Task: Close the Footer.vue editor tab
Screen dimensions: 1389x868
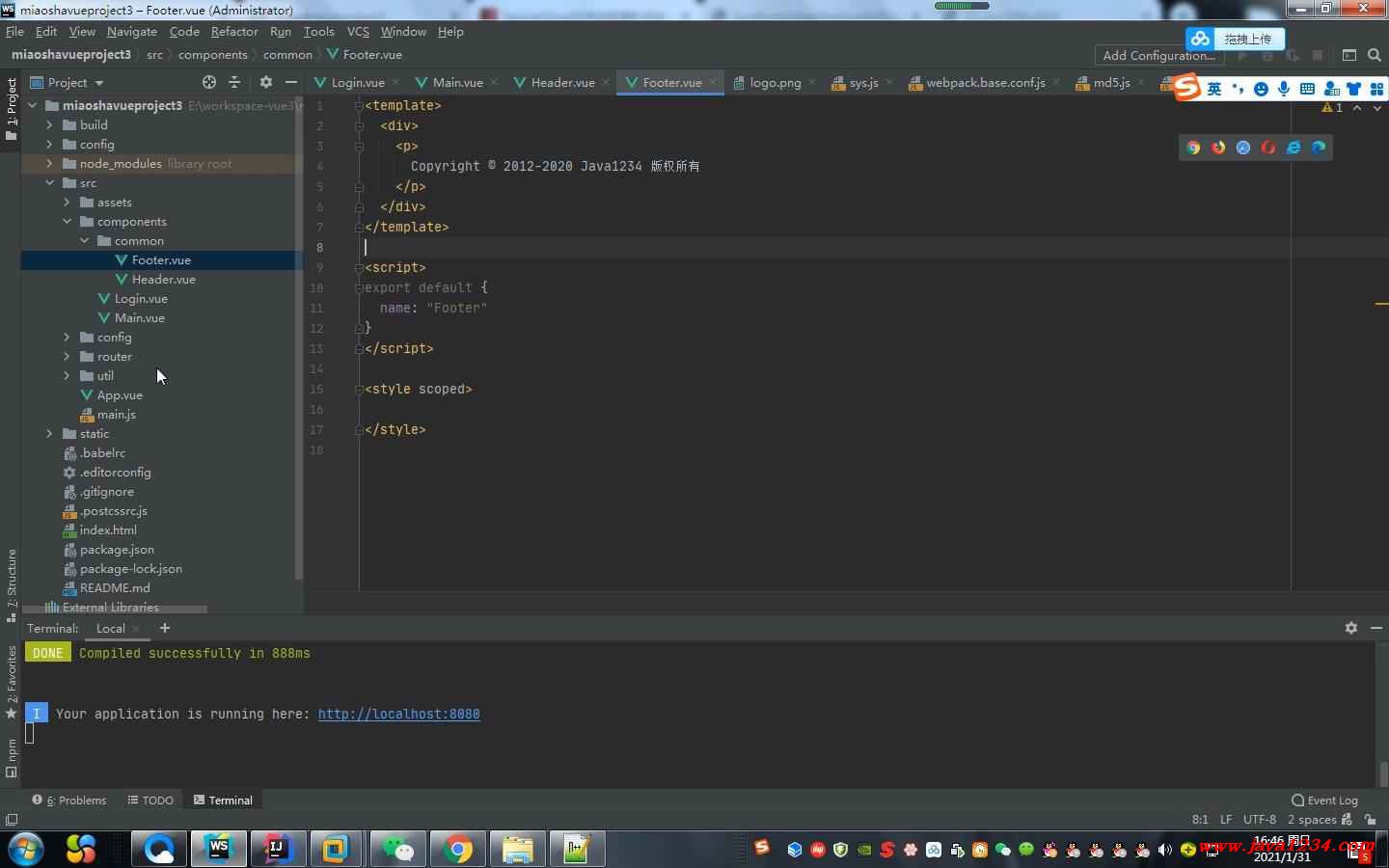Action: tap(713, 83)
